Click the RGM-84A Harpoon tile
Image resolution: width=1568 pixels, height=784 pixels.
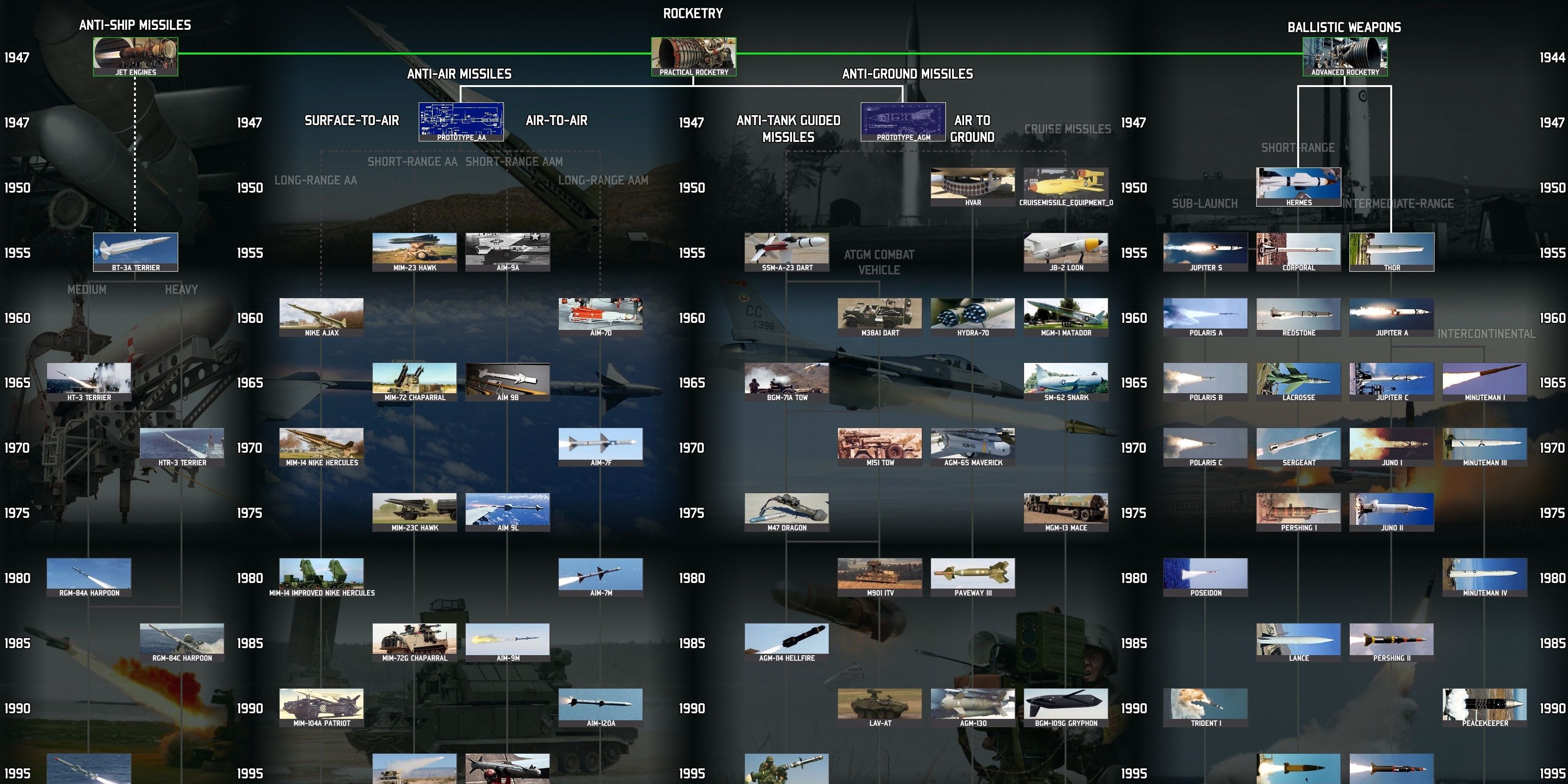pyautogui.click(x=89, y=577)
